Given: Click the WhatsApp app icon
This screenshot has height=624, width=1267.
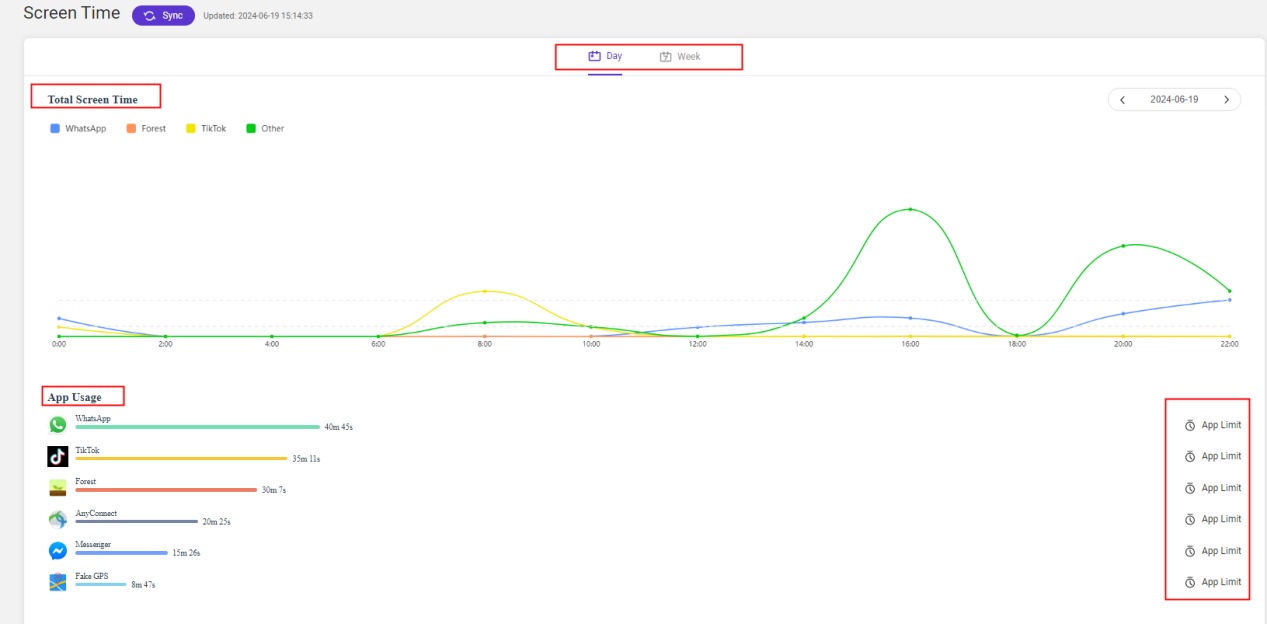Looking at the screenshot, I should (x=57, y=425).
